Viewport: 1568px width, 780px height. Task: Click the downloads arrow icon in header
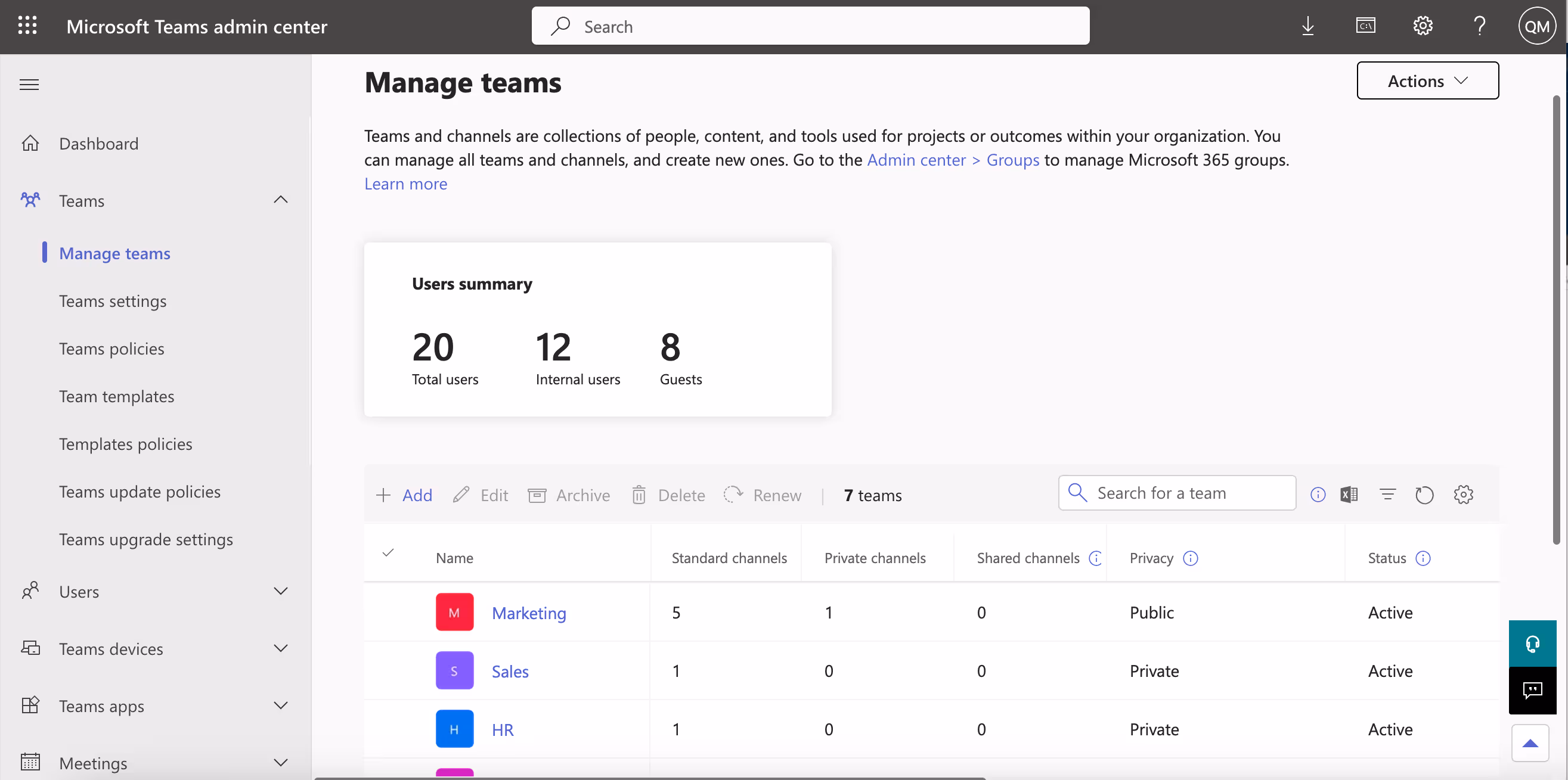point(1307,26)
